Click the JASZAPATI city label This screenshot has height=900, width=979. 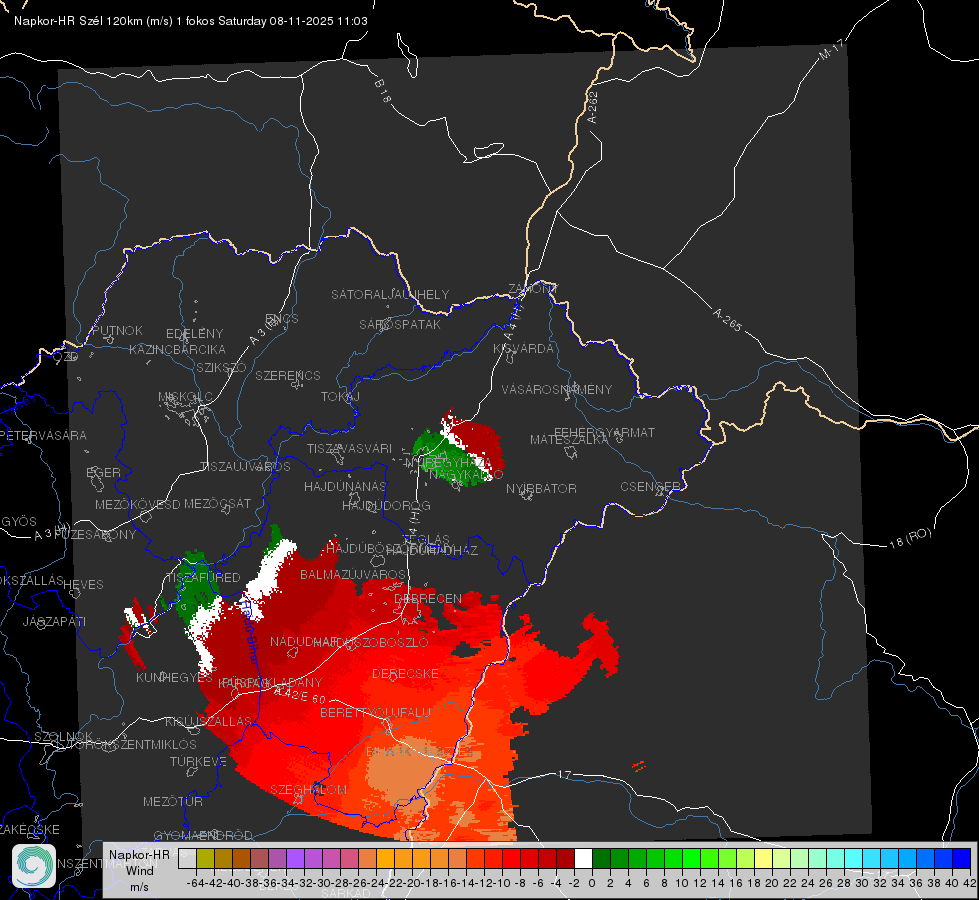[x=54, y=621]
